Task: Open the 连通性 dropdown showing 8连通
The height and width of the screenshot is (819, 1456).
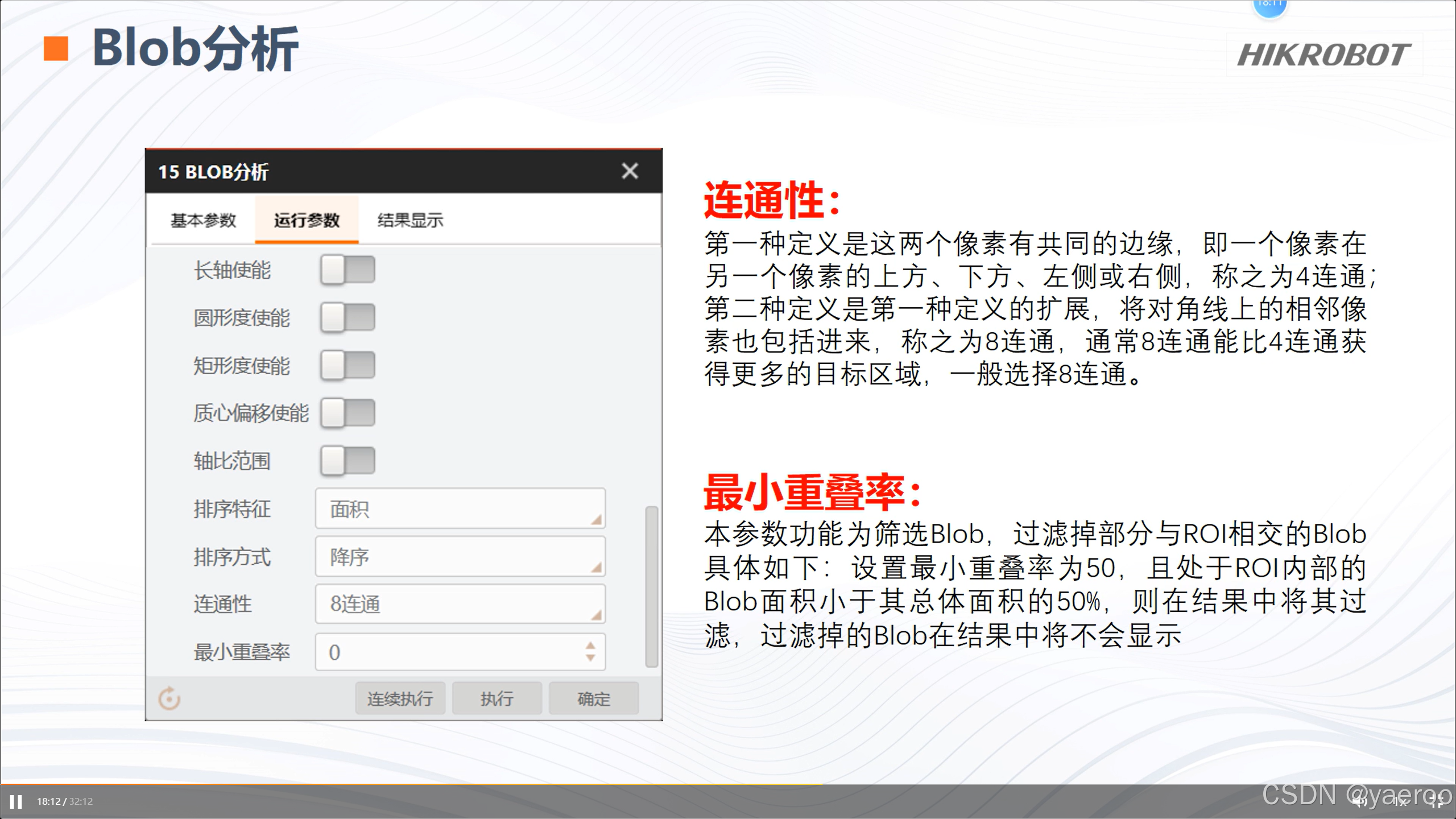Action: click(x=460, y=604)
